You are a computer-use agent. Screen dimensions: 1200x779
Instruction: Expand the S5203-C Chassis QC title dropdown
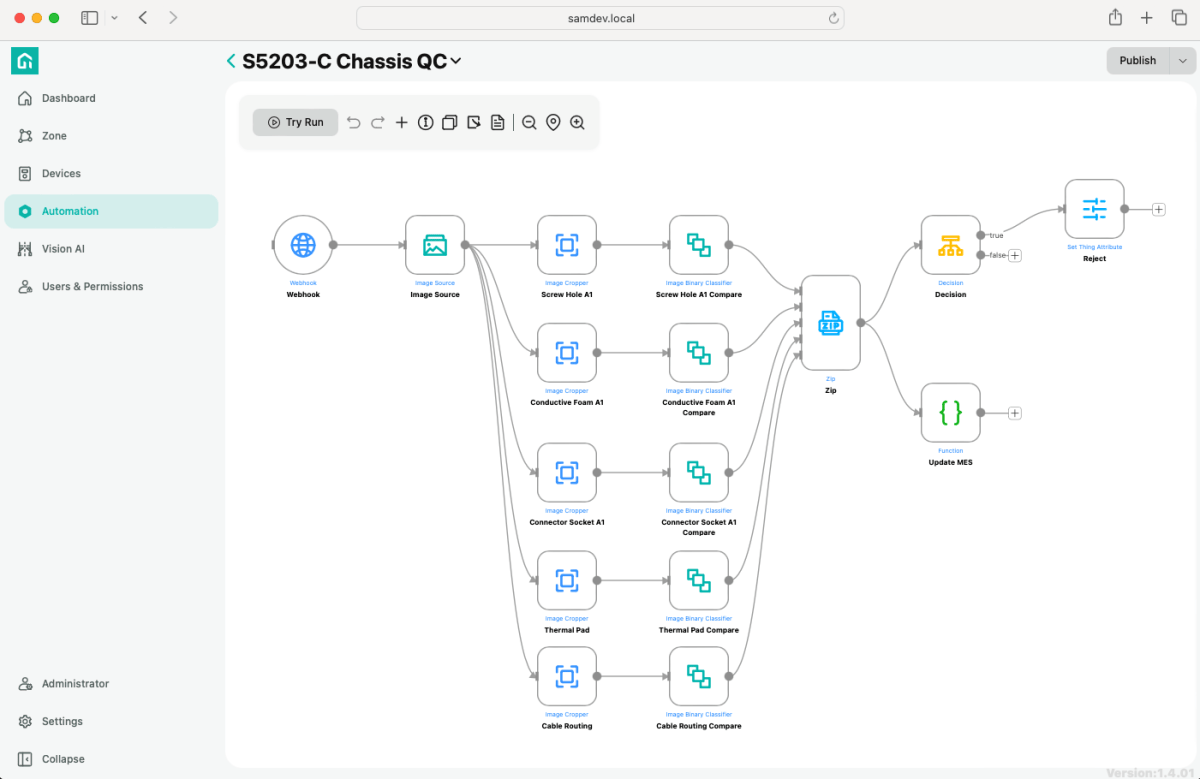[456, 61]
